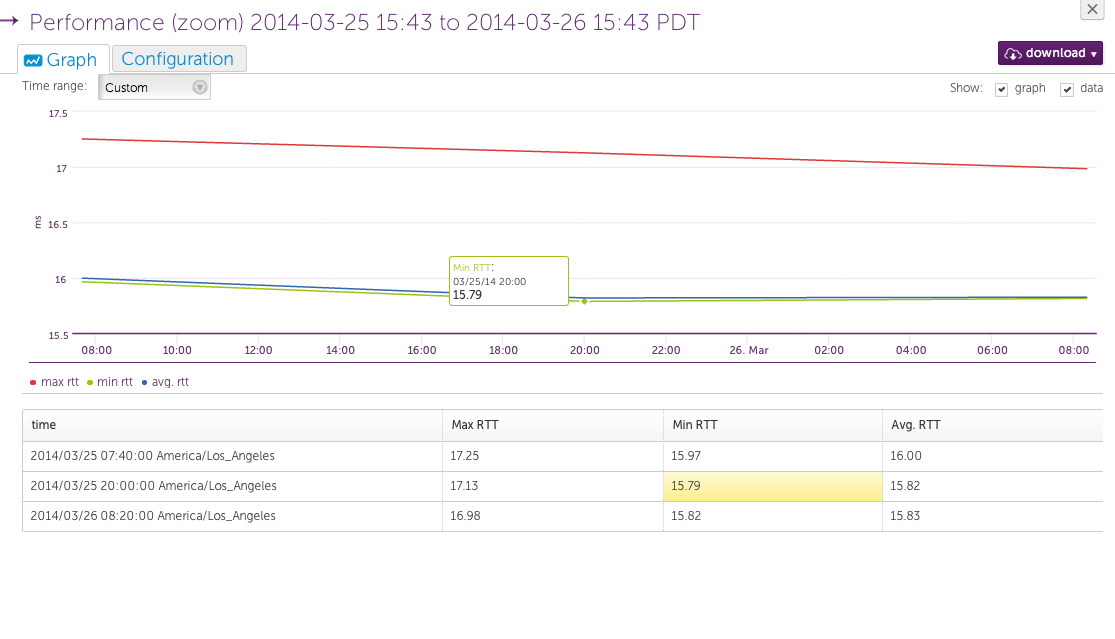Image resolution: width=1115 pixels, height=639 pixels.
Task: Click the performance zoom title text
Action: click(x=364, y=22)
